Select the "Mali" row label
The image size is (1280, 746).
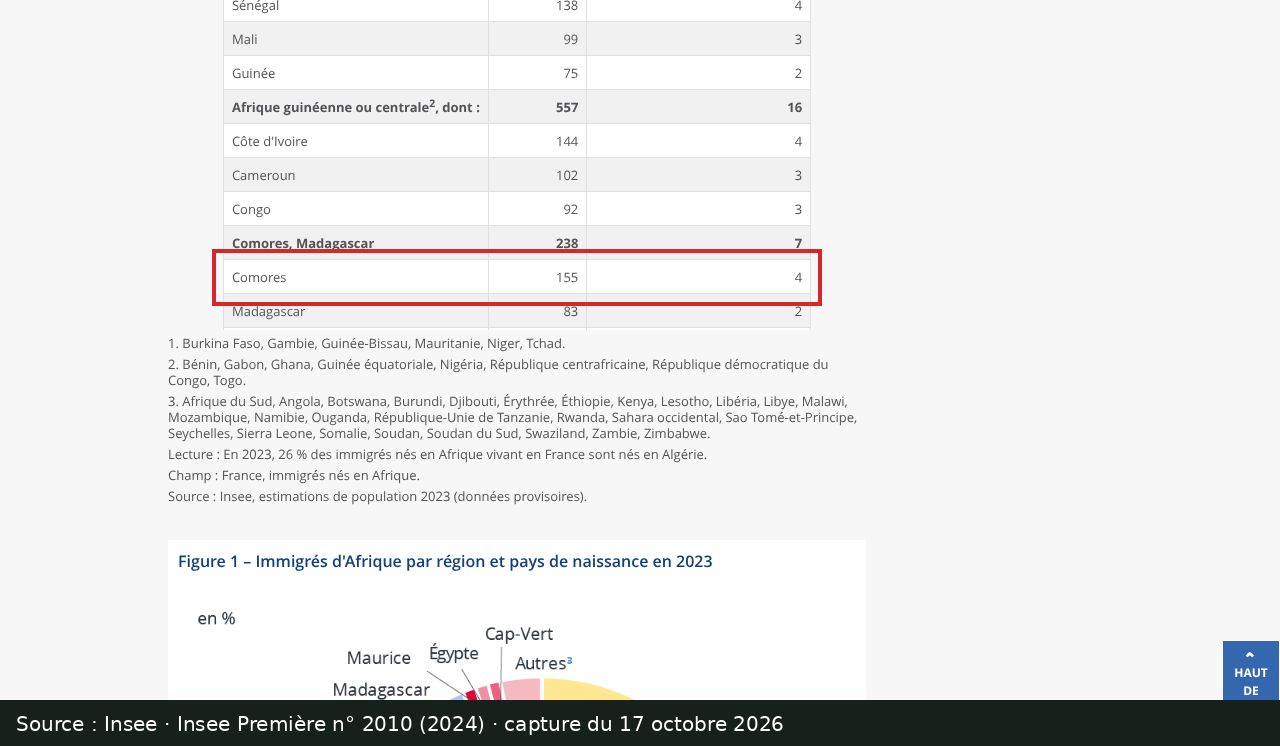pyautogui.click(x=245, y=39)
